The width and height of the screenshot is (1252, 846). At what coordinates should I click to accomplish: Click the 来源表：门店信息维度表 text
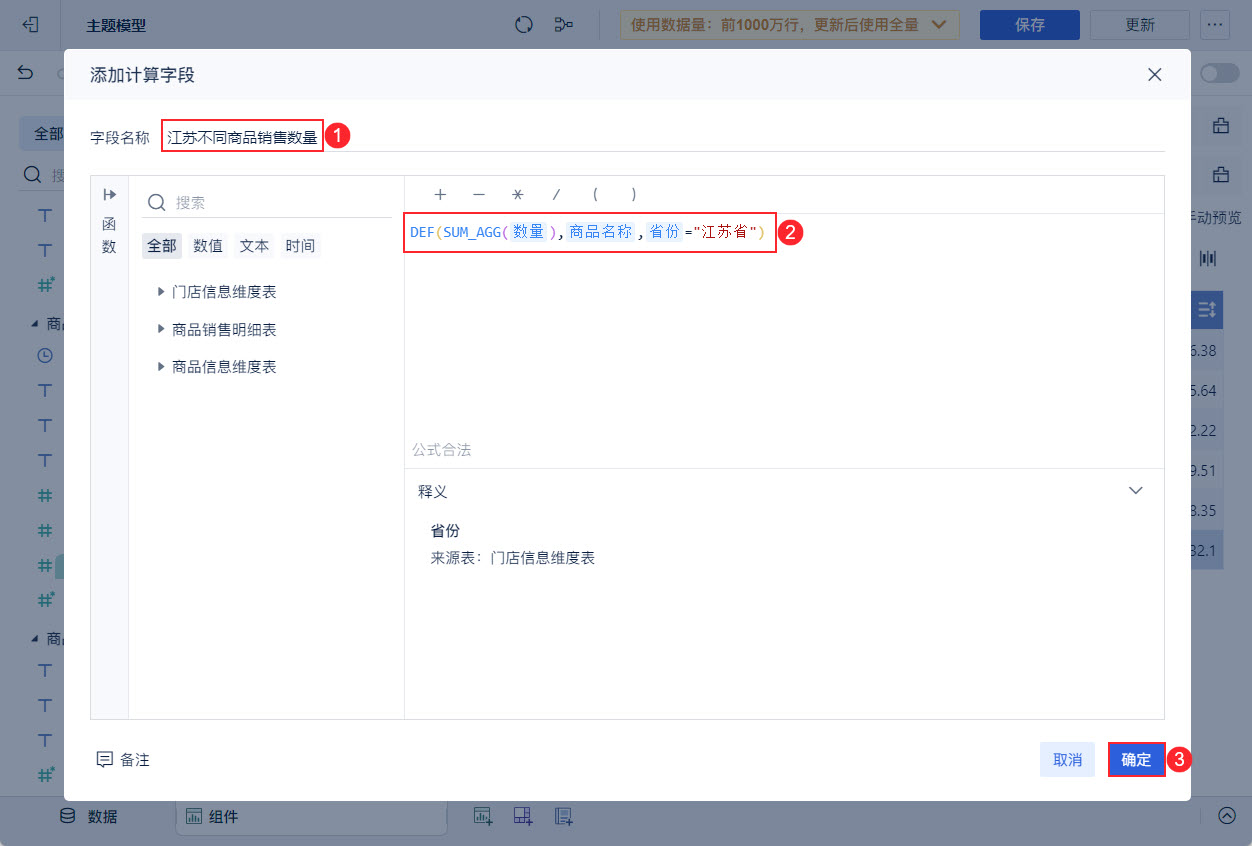point(513,558)
